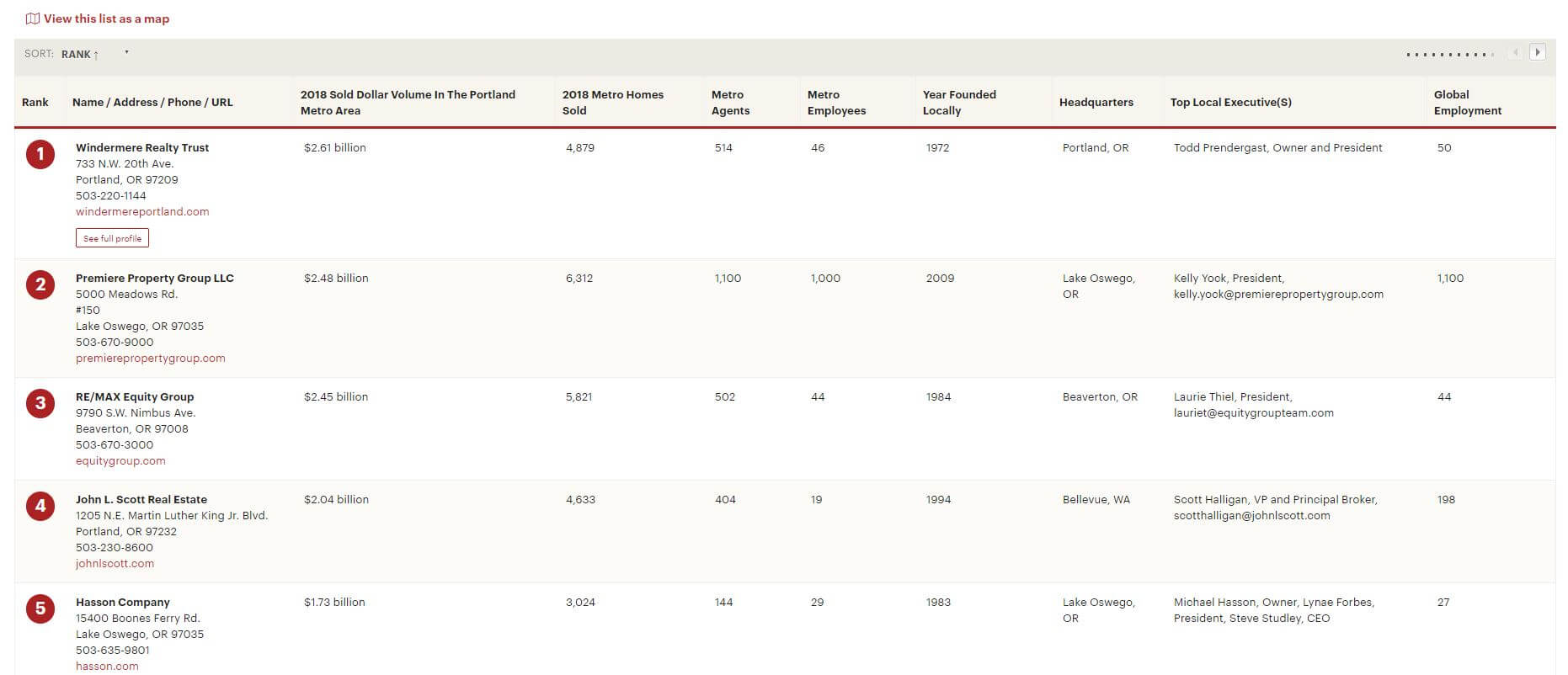Viewport: 1568px width, 675px height.
Task: Select the Hasson Company name
Action: pos(123,602)
